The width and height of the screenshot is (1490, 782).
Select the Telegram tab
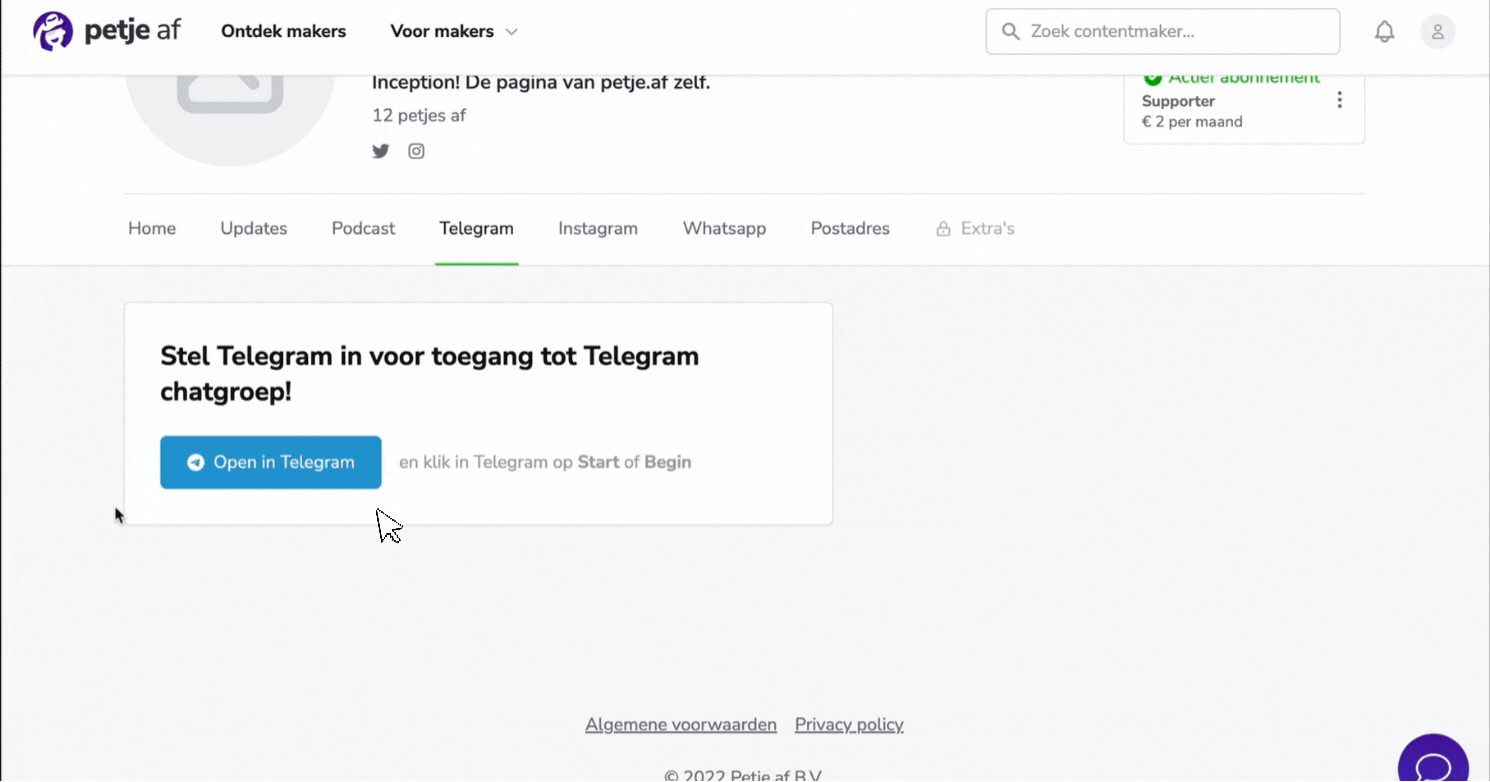(x=476, y=229)
